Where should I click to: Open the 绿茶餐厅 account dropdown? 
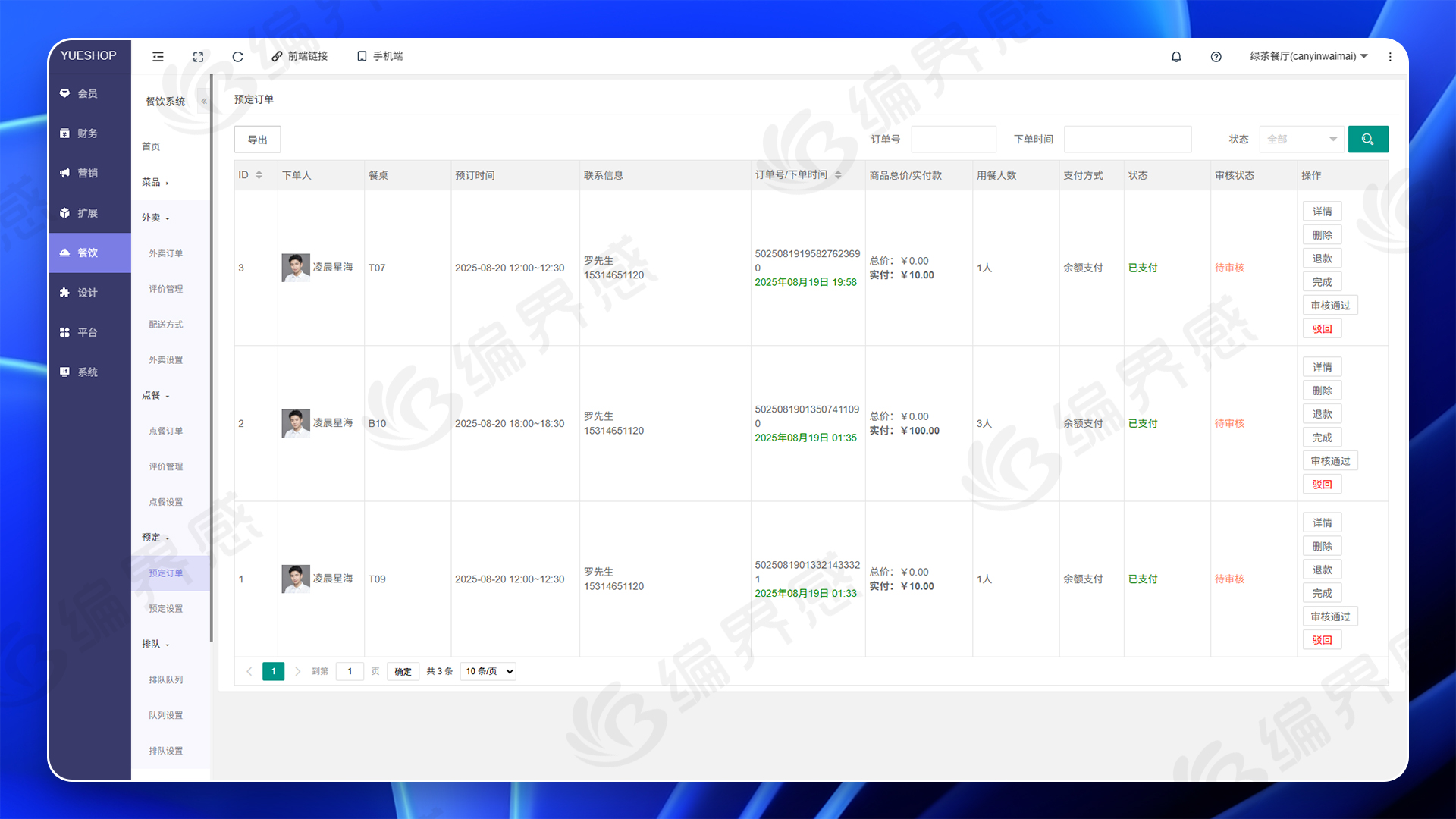(x=1309, y=56)
